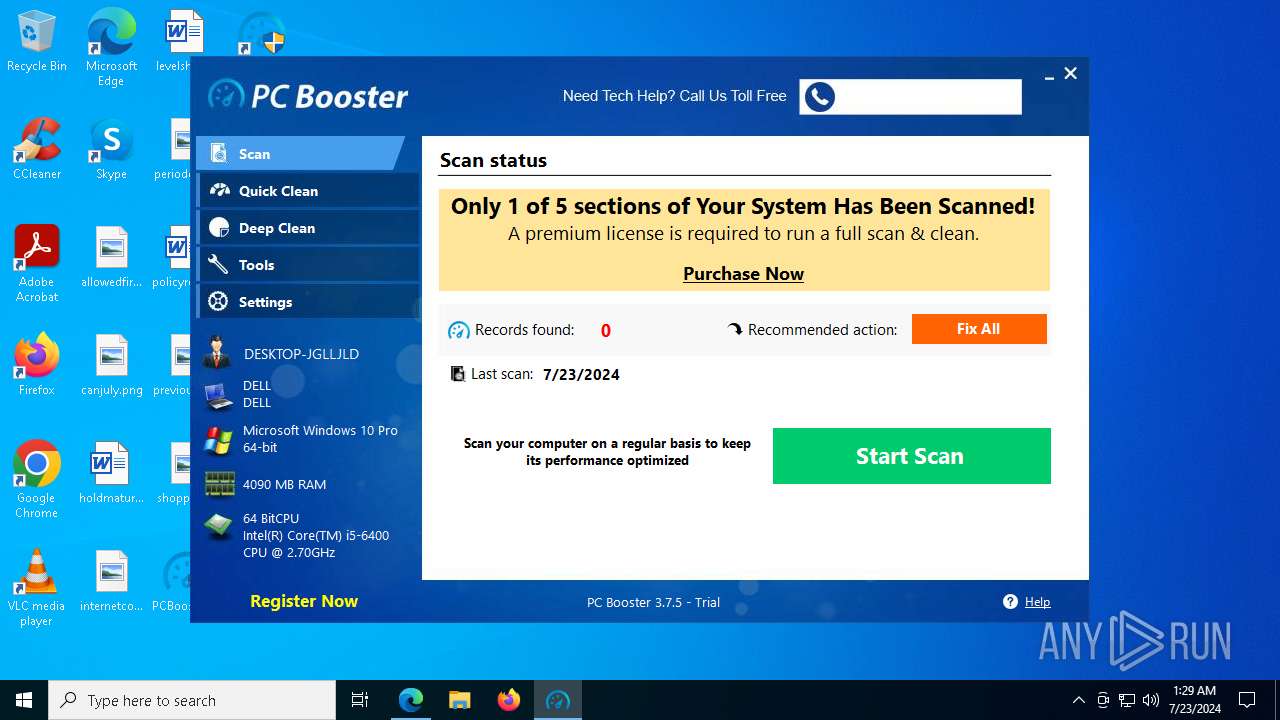Select the internetco... desktop file
The height and width of the screenshot is (720, 1280).
pyautogui.click(x=111, y=581)
